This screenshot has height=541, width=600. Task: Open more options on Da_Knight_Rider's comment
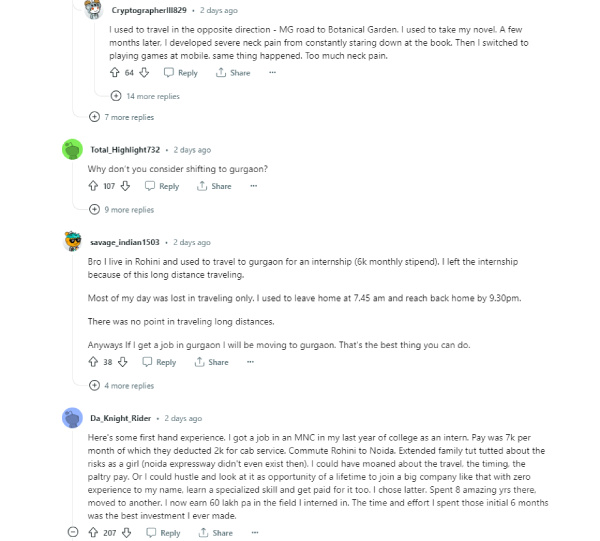256,533
